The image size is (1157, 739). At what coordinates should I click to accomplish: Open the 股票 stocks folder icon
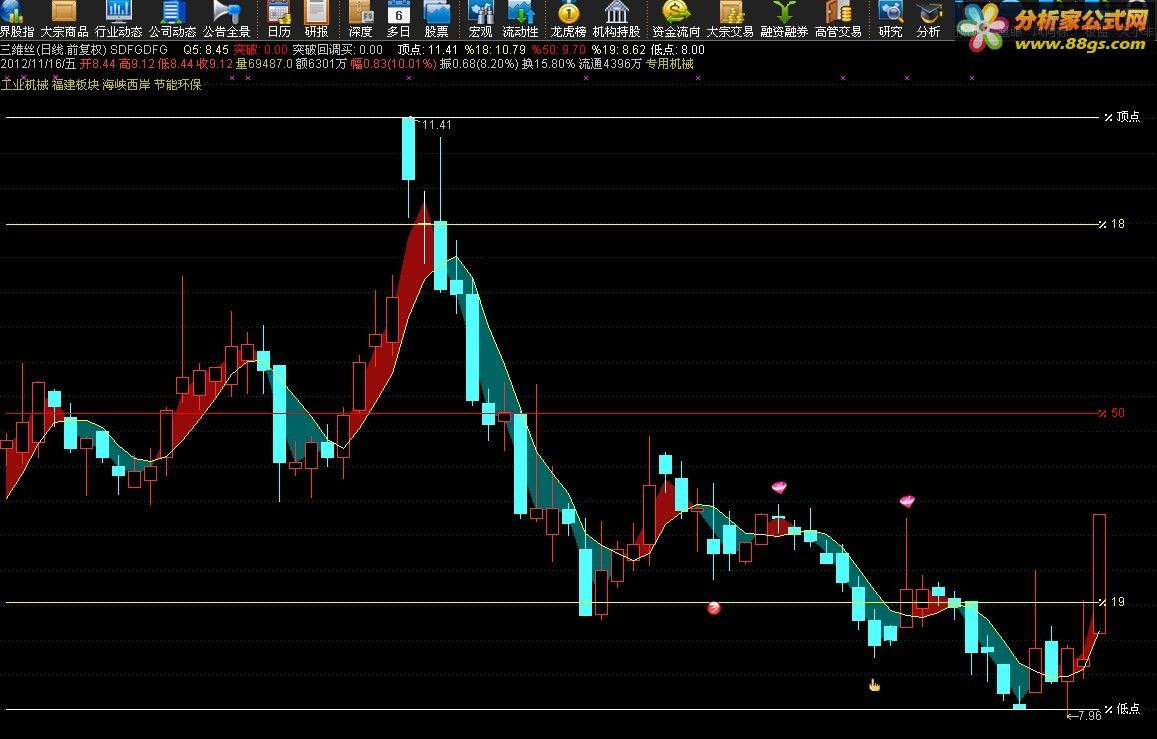point(436,19)
